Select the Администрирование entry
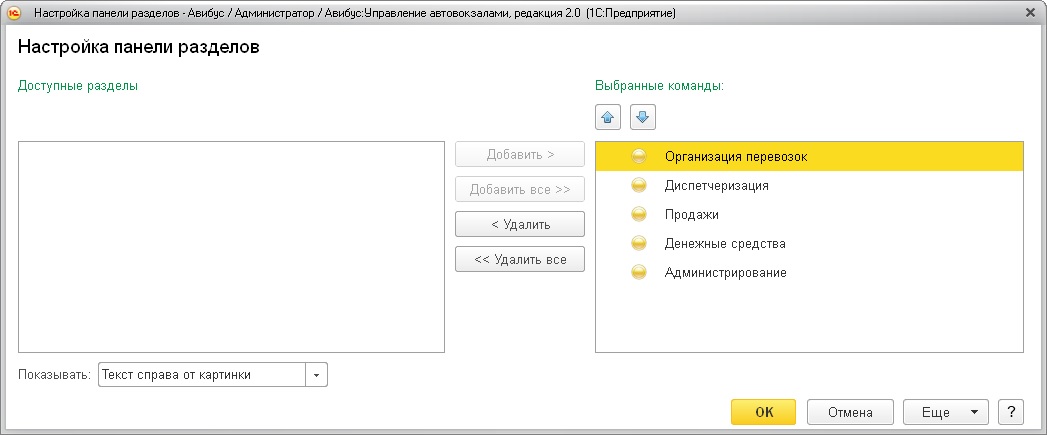This screenshot has height=435, width=1047. (x=725, y=272)
